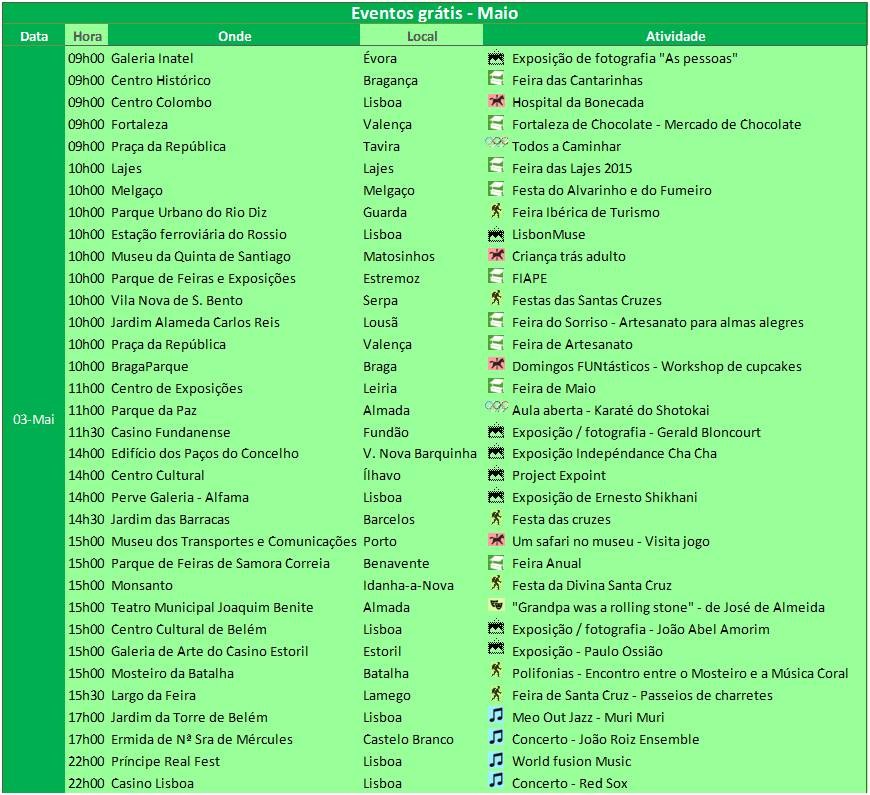Click the music note icon beside Meo Out Jazz
The image size is (870, 795).
pos(495,717)
